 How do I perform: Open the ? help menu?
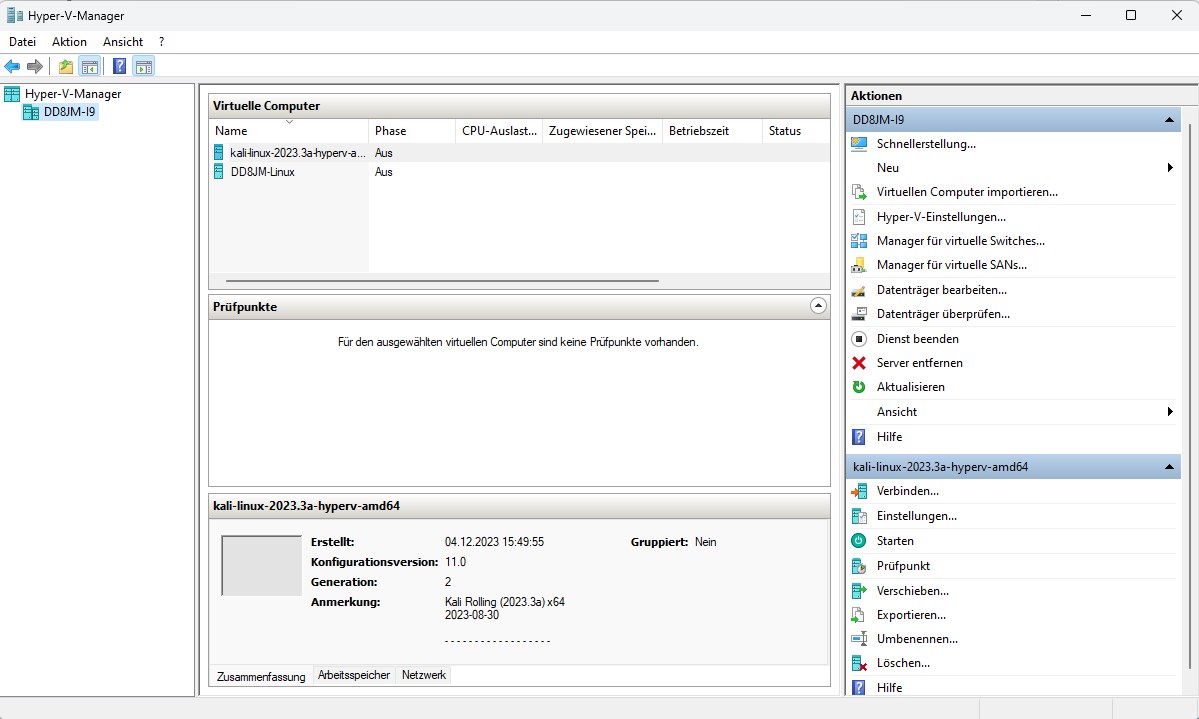point(161,42)
